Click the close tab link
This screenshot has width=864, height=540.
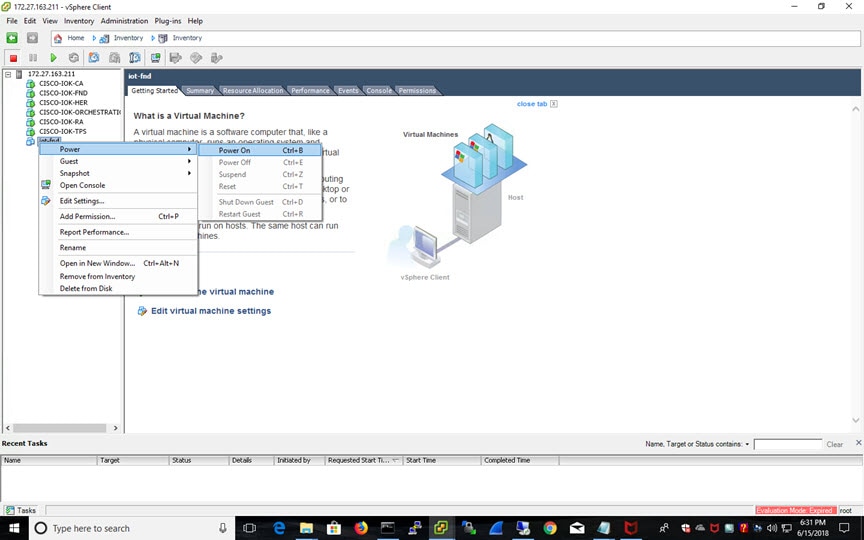pyautogui.click(x=532, y=104)
